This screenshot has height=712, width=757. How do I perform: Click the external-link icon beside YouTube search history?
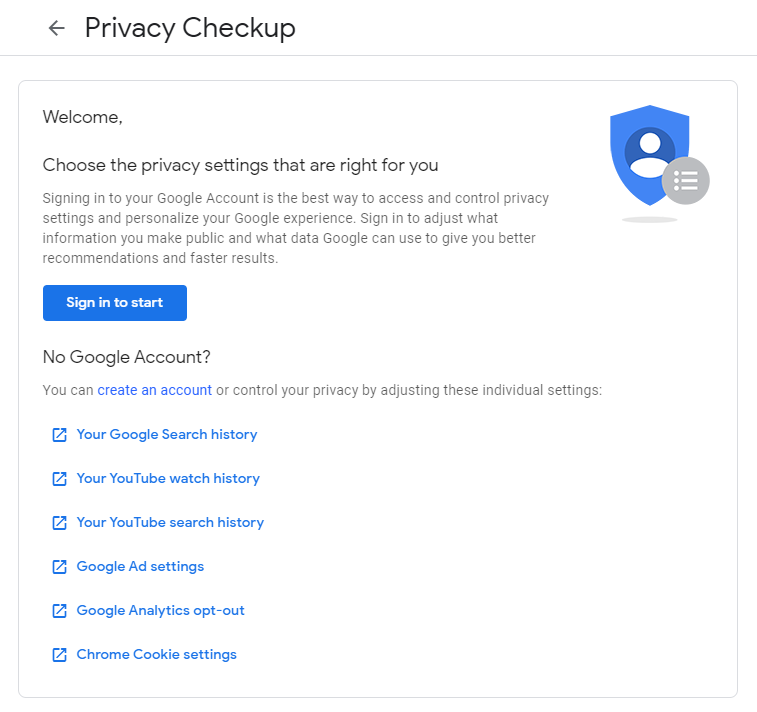59,523
